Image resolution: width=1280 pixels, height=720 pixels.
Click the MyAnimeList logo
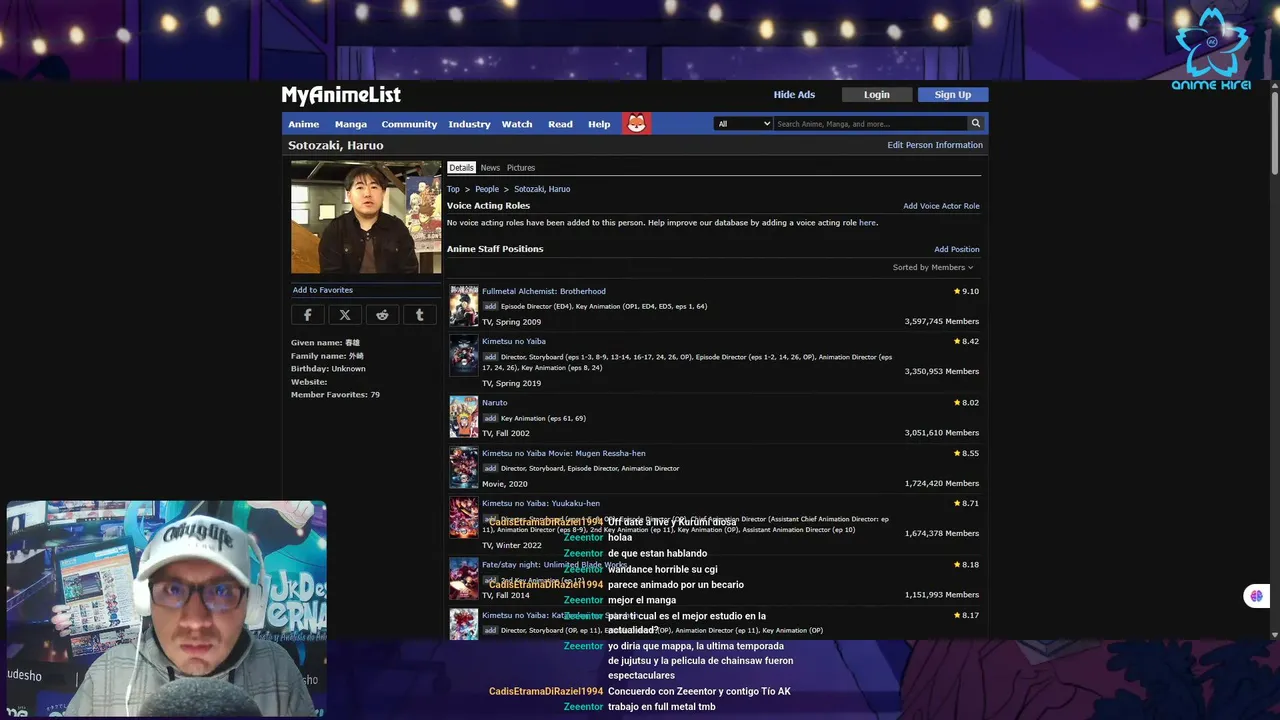pos(341,95)
